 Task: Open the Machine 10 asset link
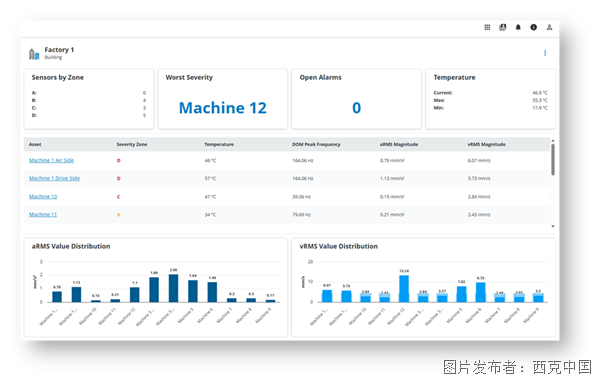click(x=43, y=196)
